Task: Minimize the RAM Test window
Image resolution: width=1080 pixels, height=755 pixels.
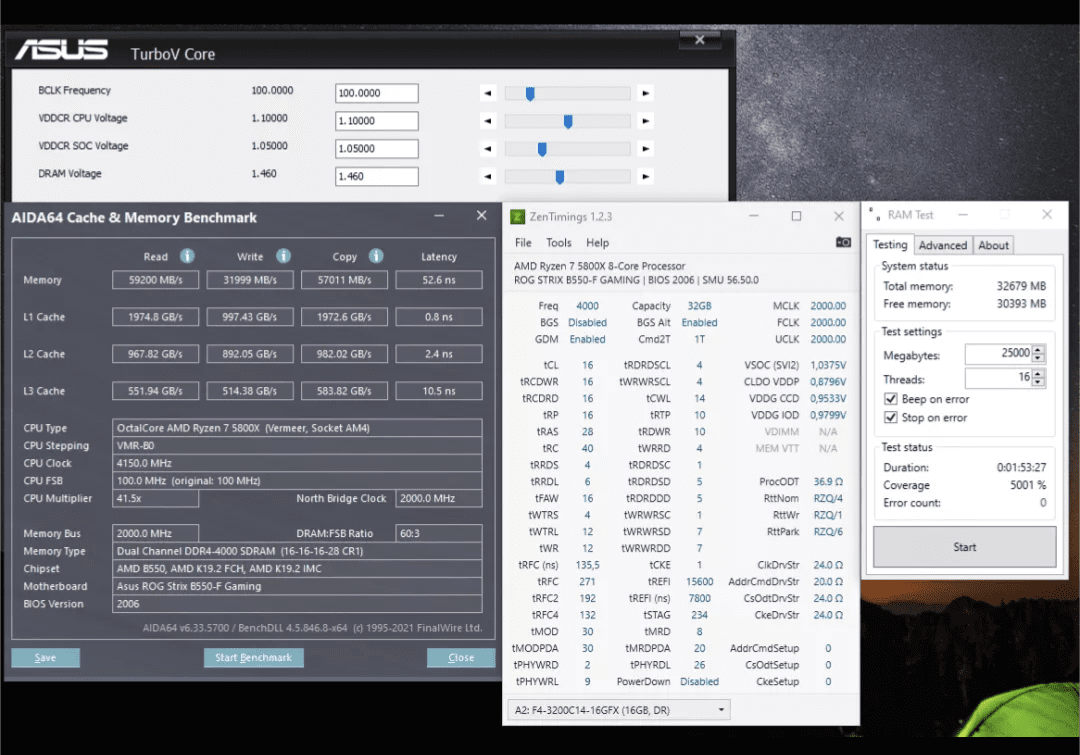Action: point(963,215)
